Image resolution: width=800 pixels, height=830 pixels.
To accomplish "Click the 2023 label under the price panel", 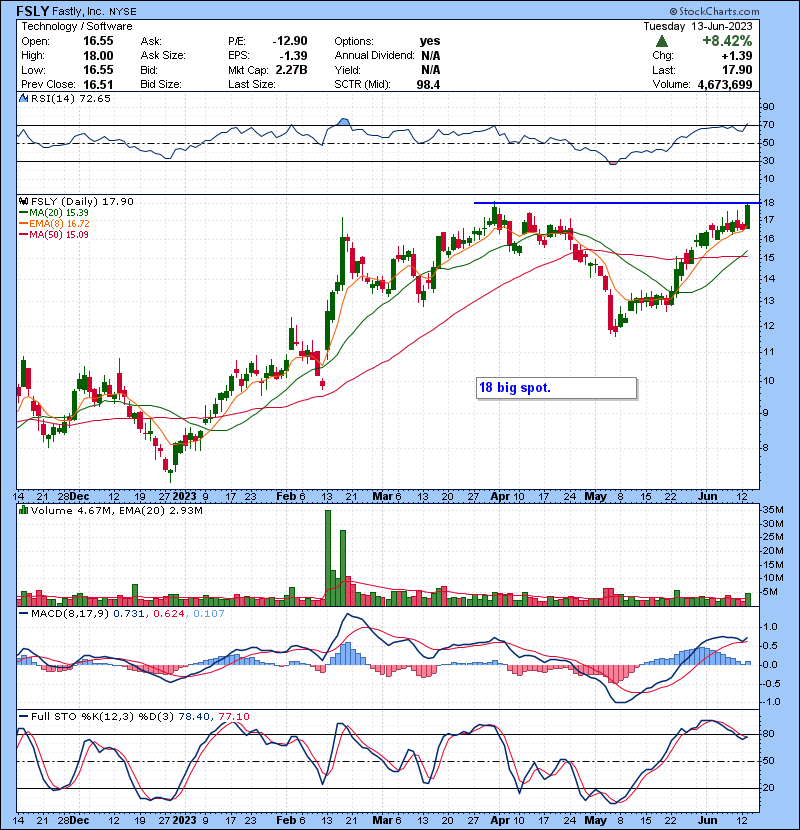I will coord(184,497).
